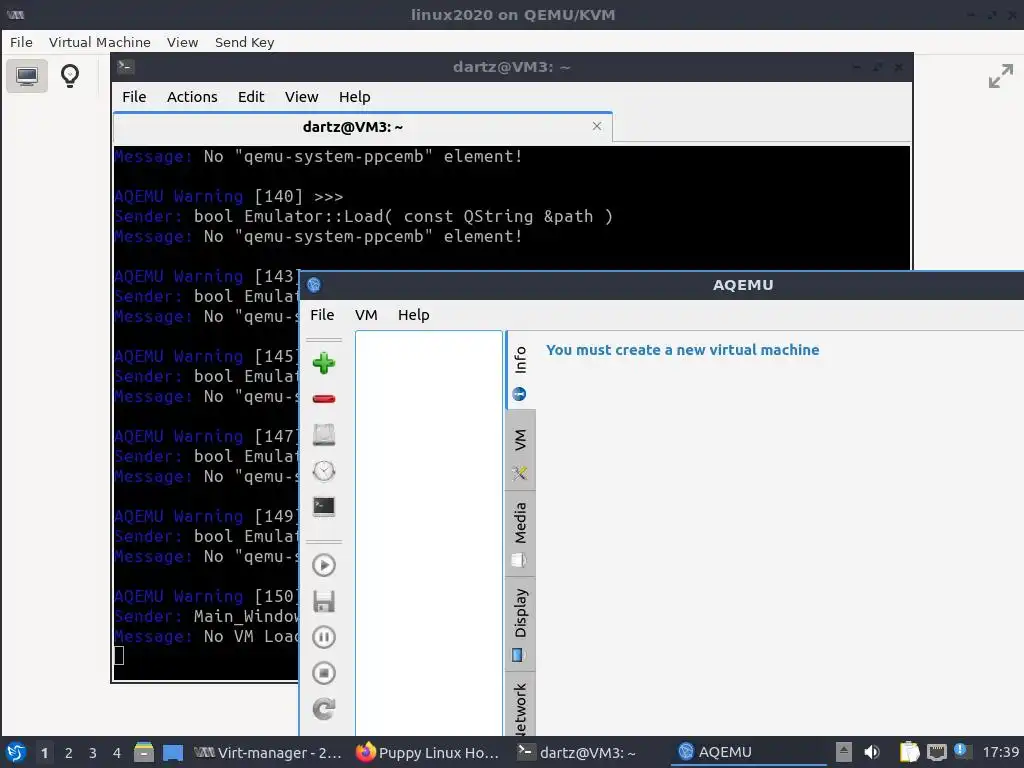Screen dimensions: 1024x768
Task: Start the VM with the play icon
Action: coord(324,566)
